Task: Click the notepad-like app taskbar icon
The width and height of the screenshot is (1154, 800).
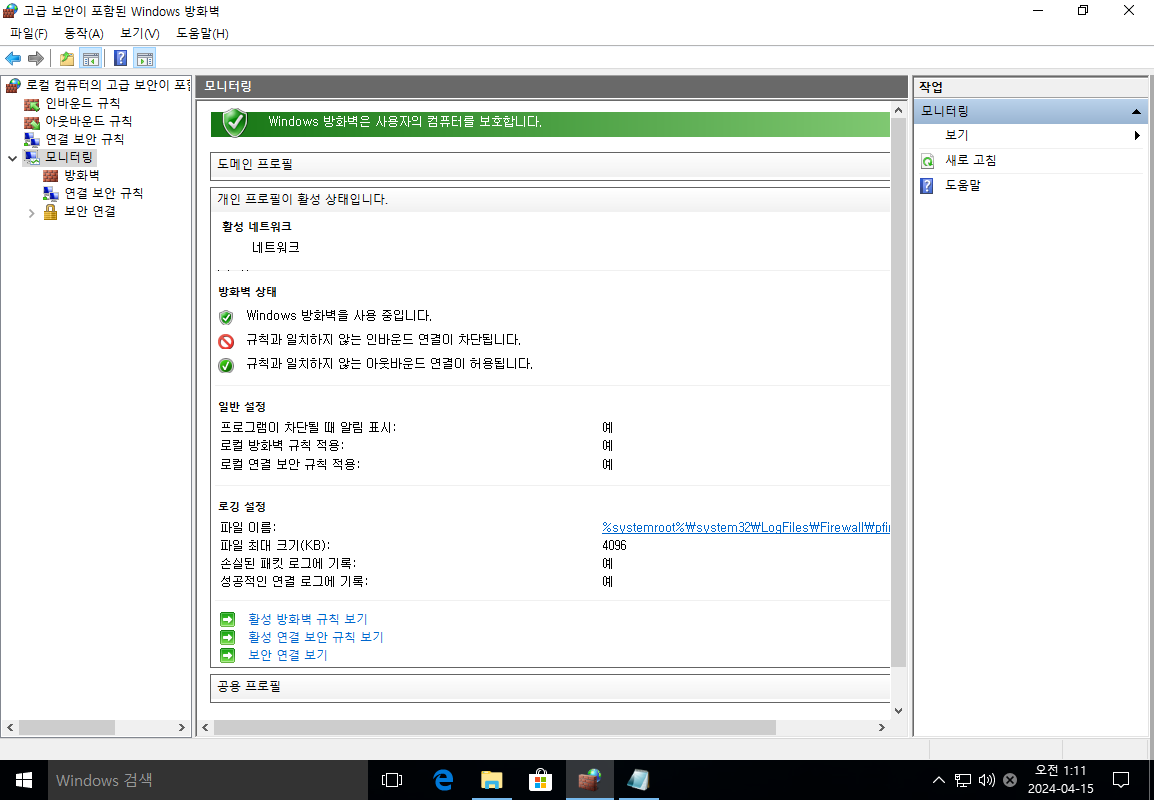Action: [638, 780]
